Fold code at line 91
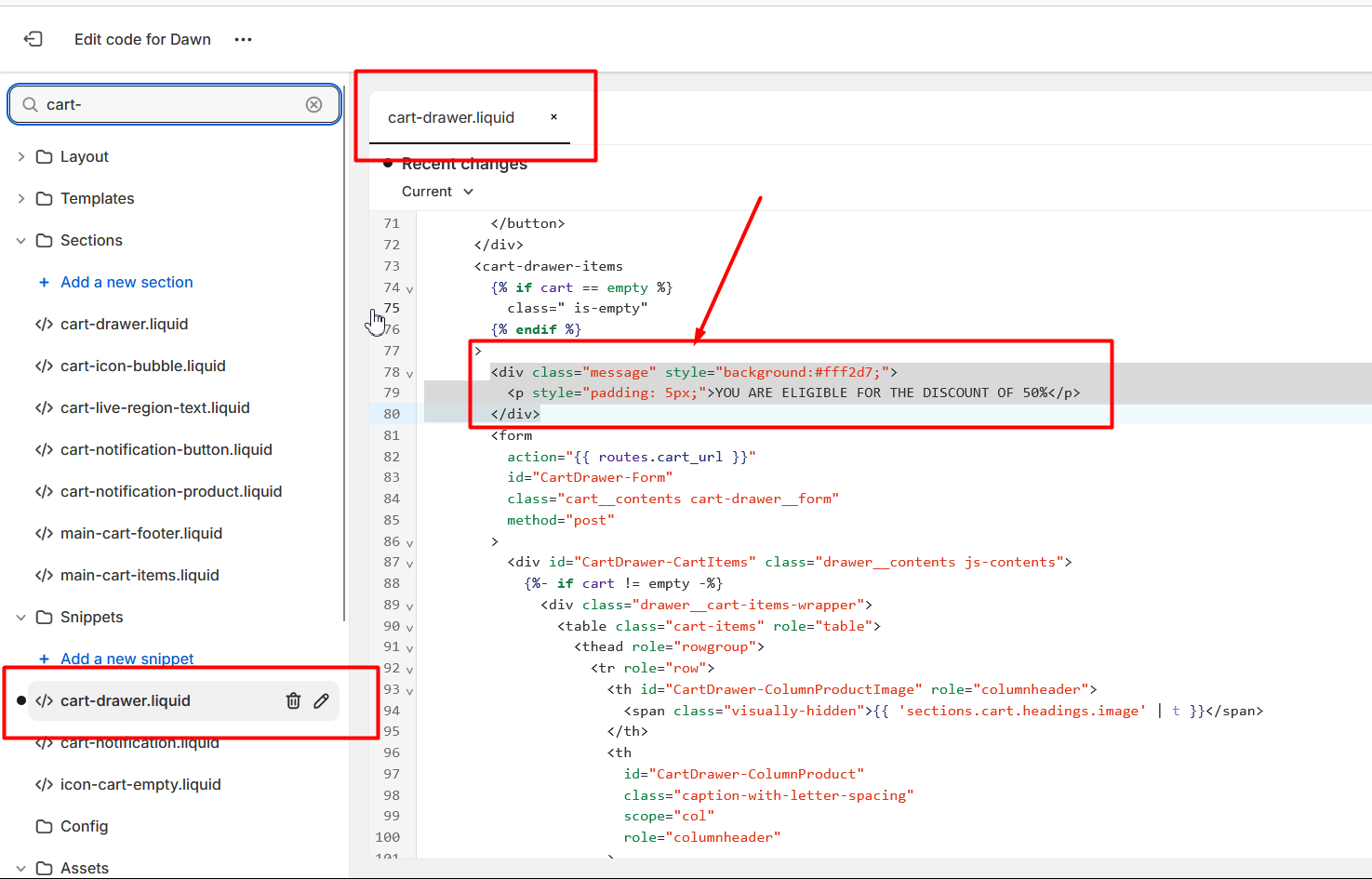The image size is (1372, 879). click(x=409, y=648)
